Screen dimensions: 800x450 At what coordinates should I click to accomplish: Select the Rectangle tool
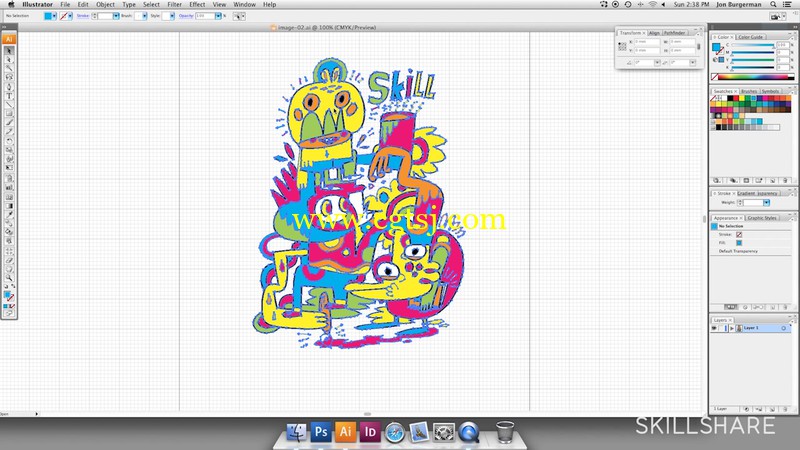coord(9,113)
